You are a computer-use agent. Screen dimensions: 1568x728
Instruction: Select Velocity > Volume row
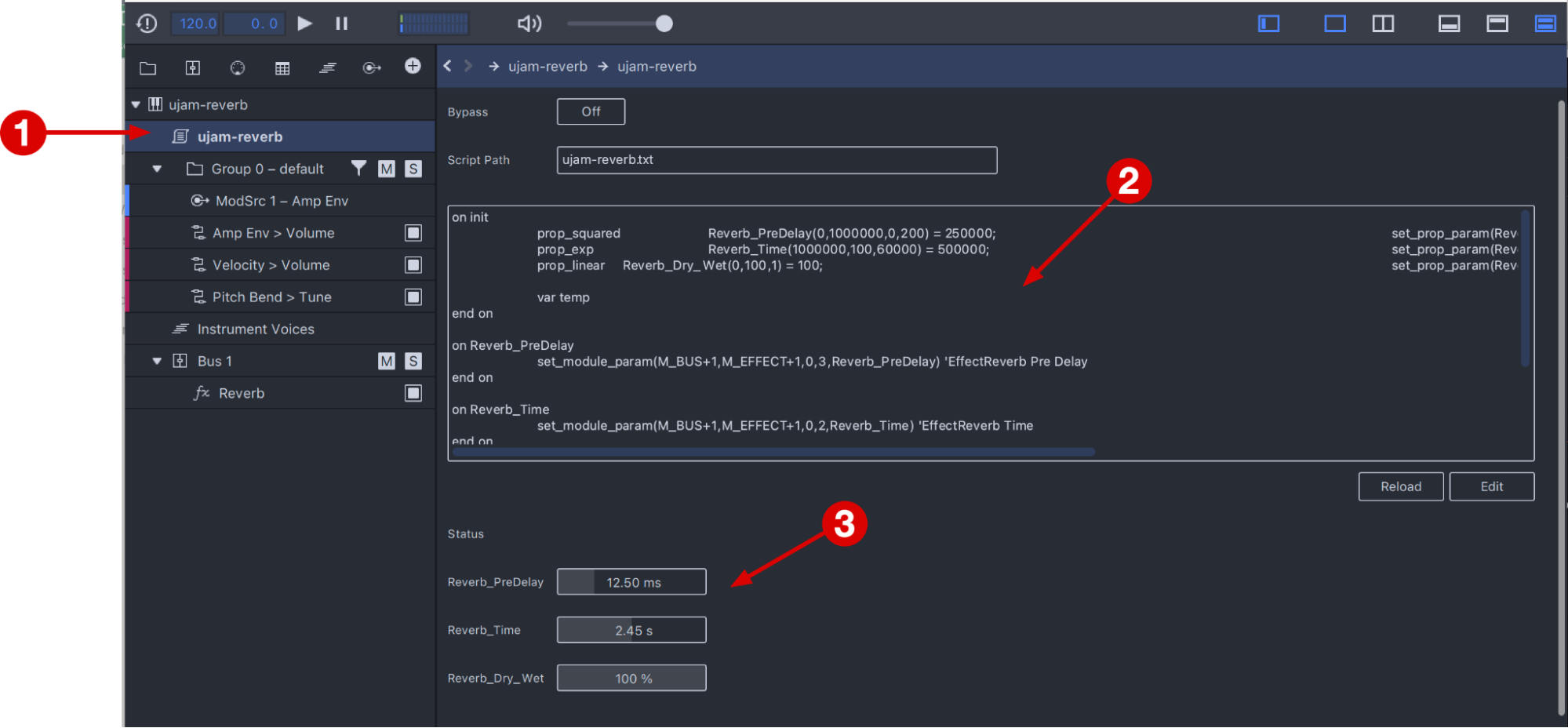280,265
